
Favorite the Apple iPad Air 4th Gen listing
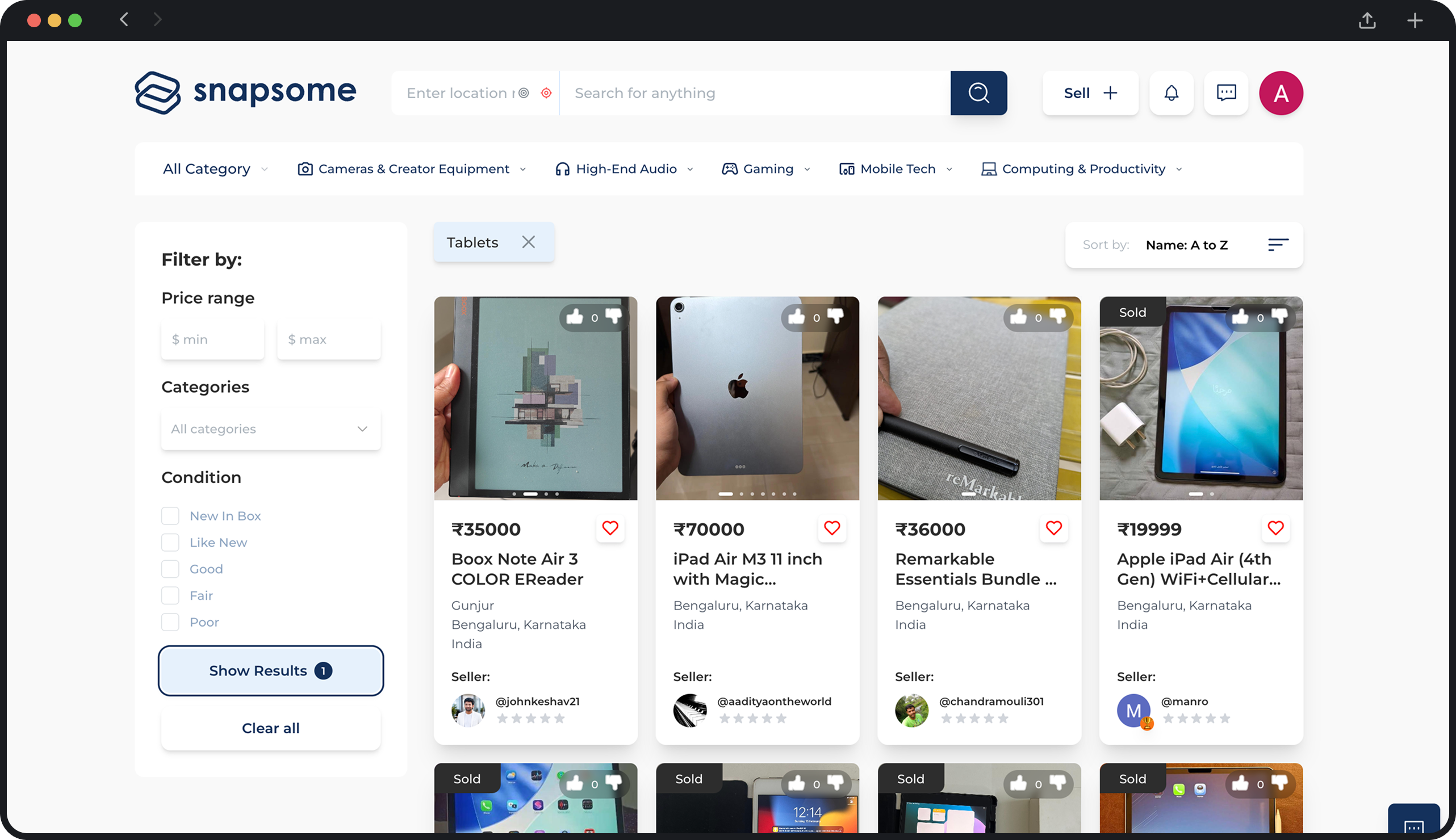coord(1275,528)
